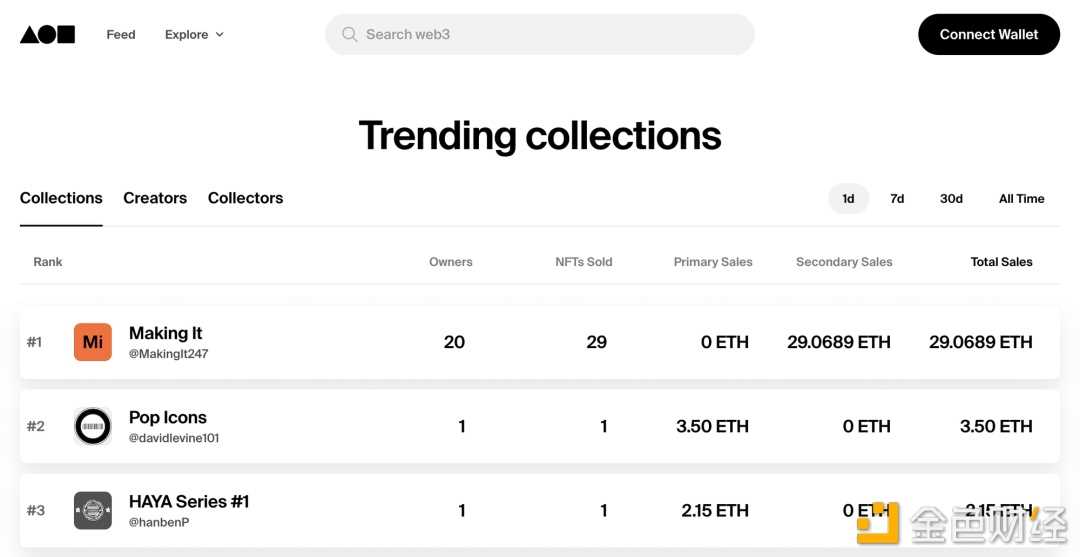Switch to the Creators tab
The width and height of the screenshot is (1080, 557).
pyautogui.click(x=155, y=198)
